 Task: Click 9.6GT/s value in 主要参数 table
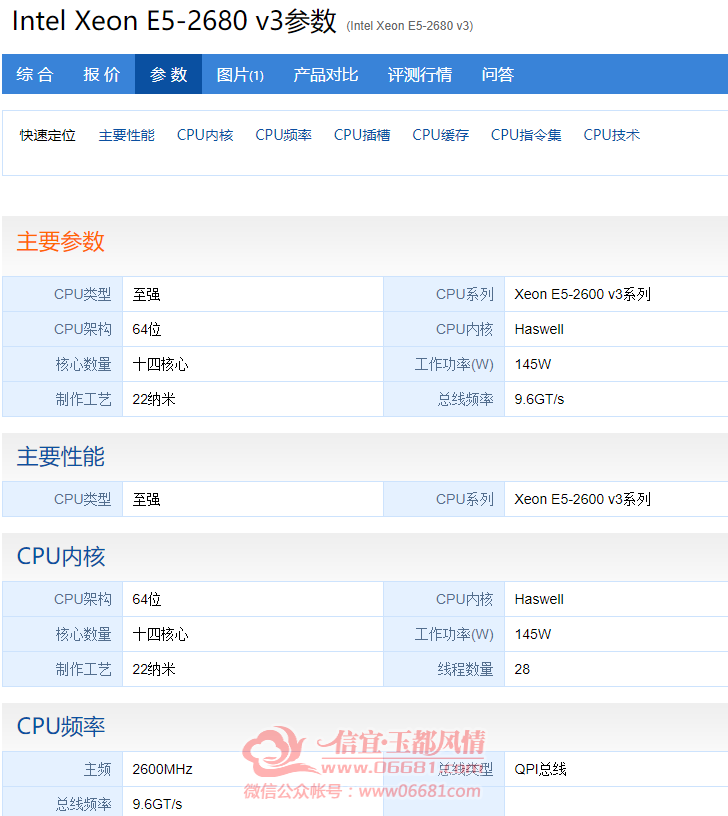point(539,399)
